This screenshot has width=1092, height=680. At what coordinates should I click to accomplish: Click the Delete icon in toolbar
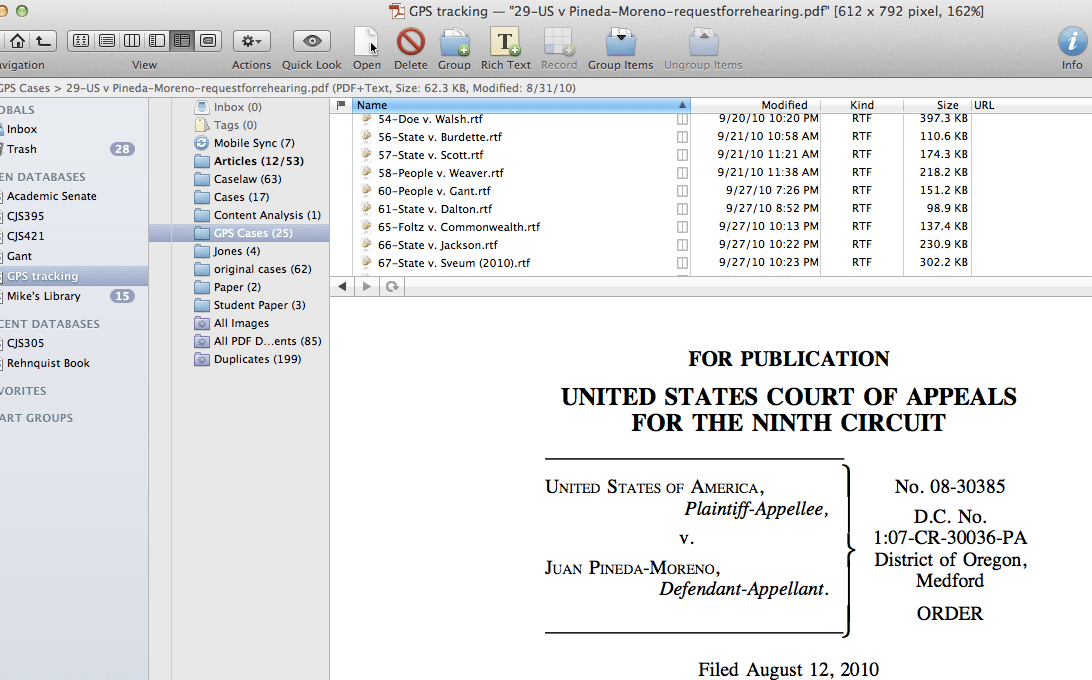click(410, 42)
